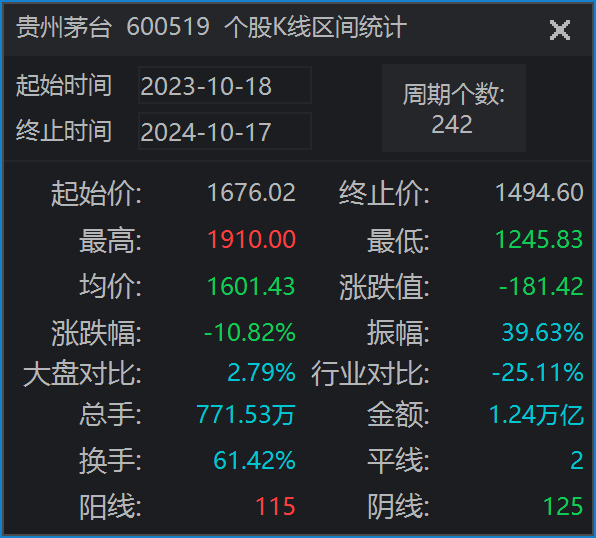
Task: Click the 行业对比 value -25.11%
Action: tap(538, 372)
